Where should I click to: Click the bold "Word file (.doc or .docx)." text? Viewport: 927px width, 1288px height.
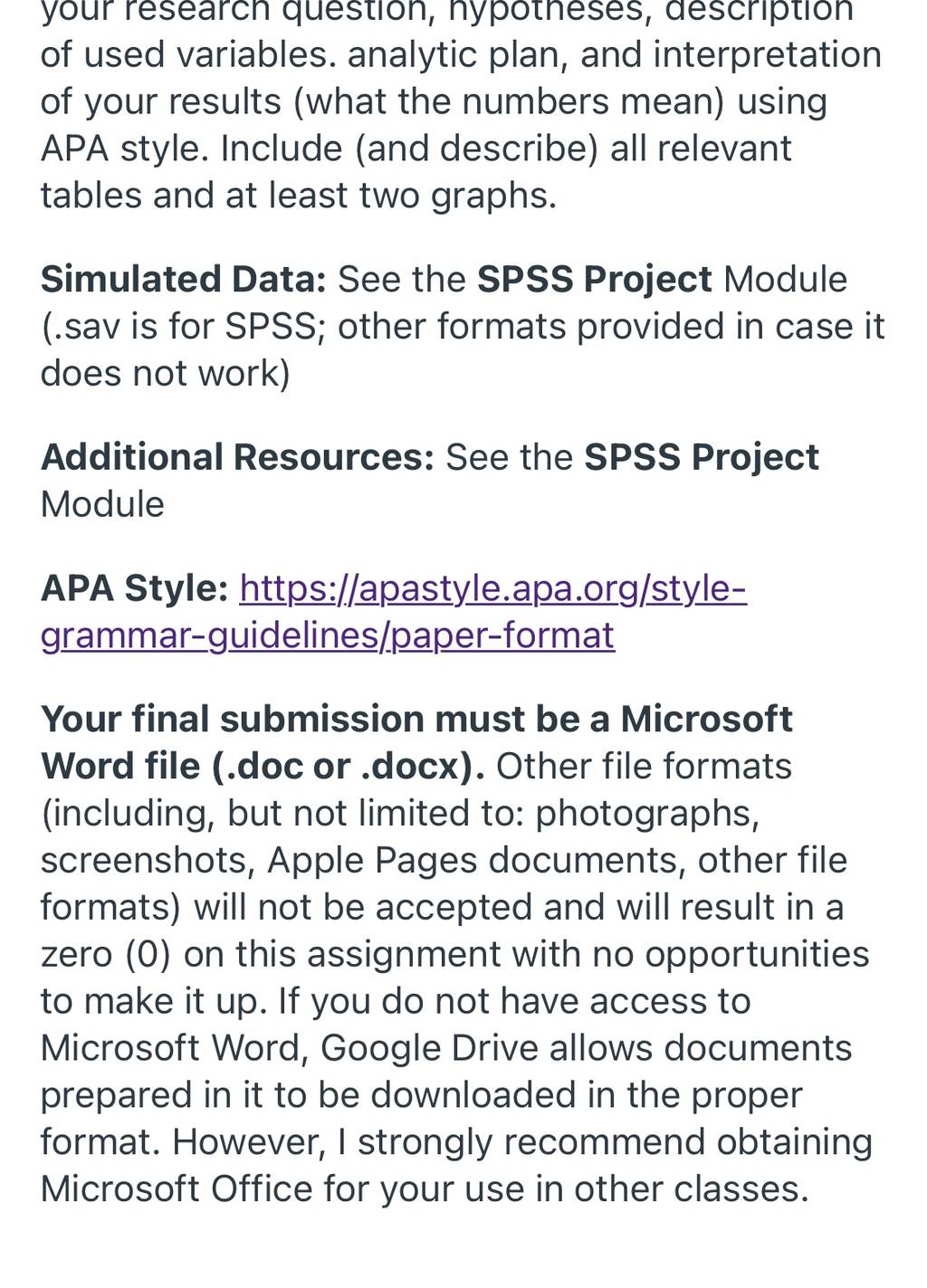click(x=263, y=767)
